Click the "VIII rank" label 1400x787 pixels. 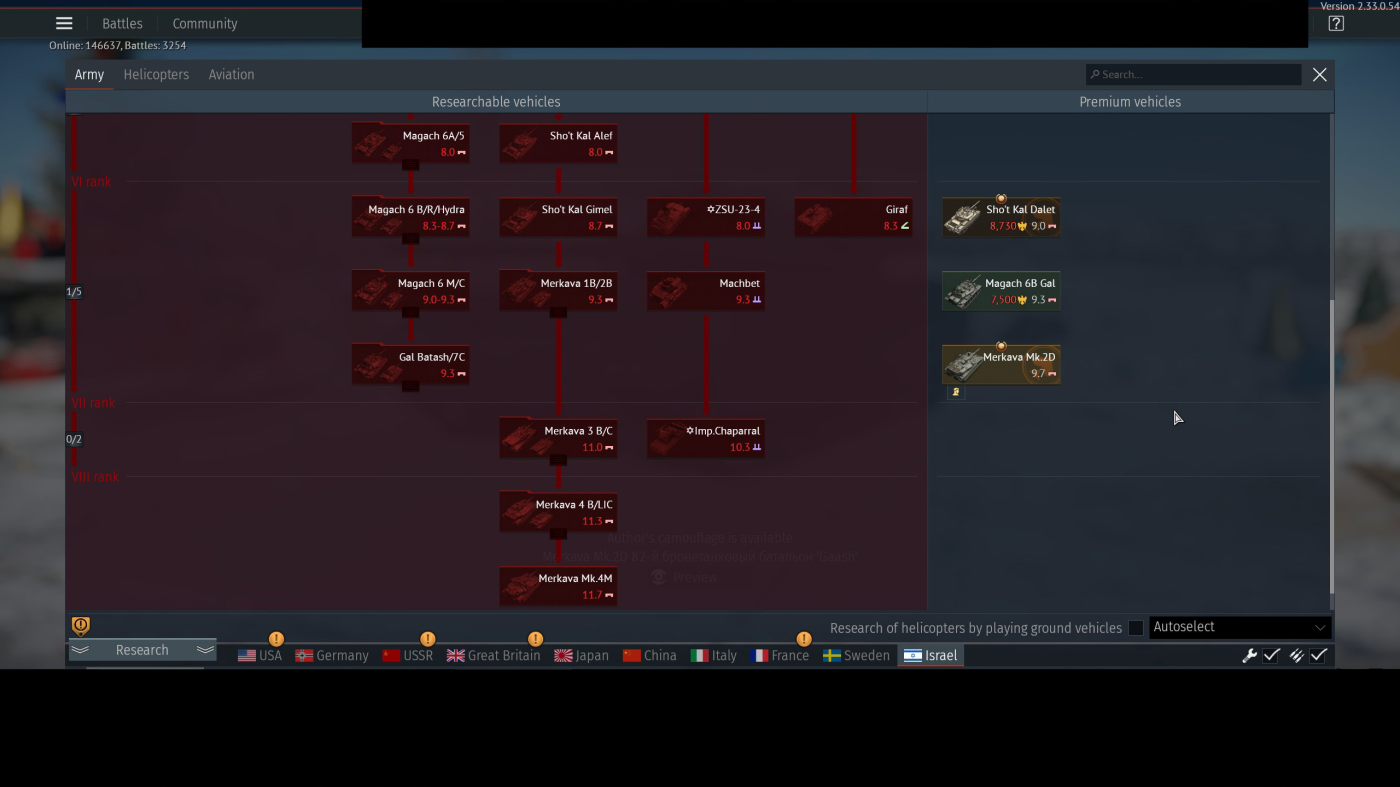(95, 477)
